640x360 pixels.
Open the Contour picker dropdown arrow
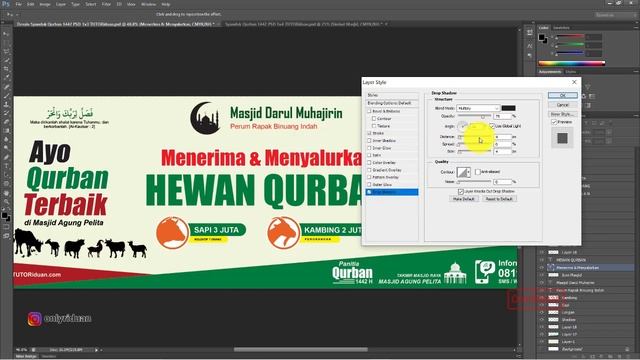(x=468, y=172)
